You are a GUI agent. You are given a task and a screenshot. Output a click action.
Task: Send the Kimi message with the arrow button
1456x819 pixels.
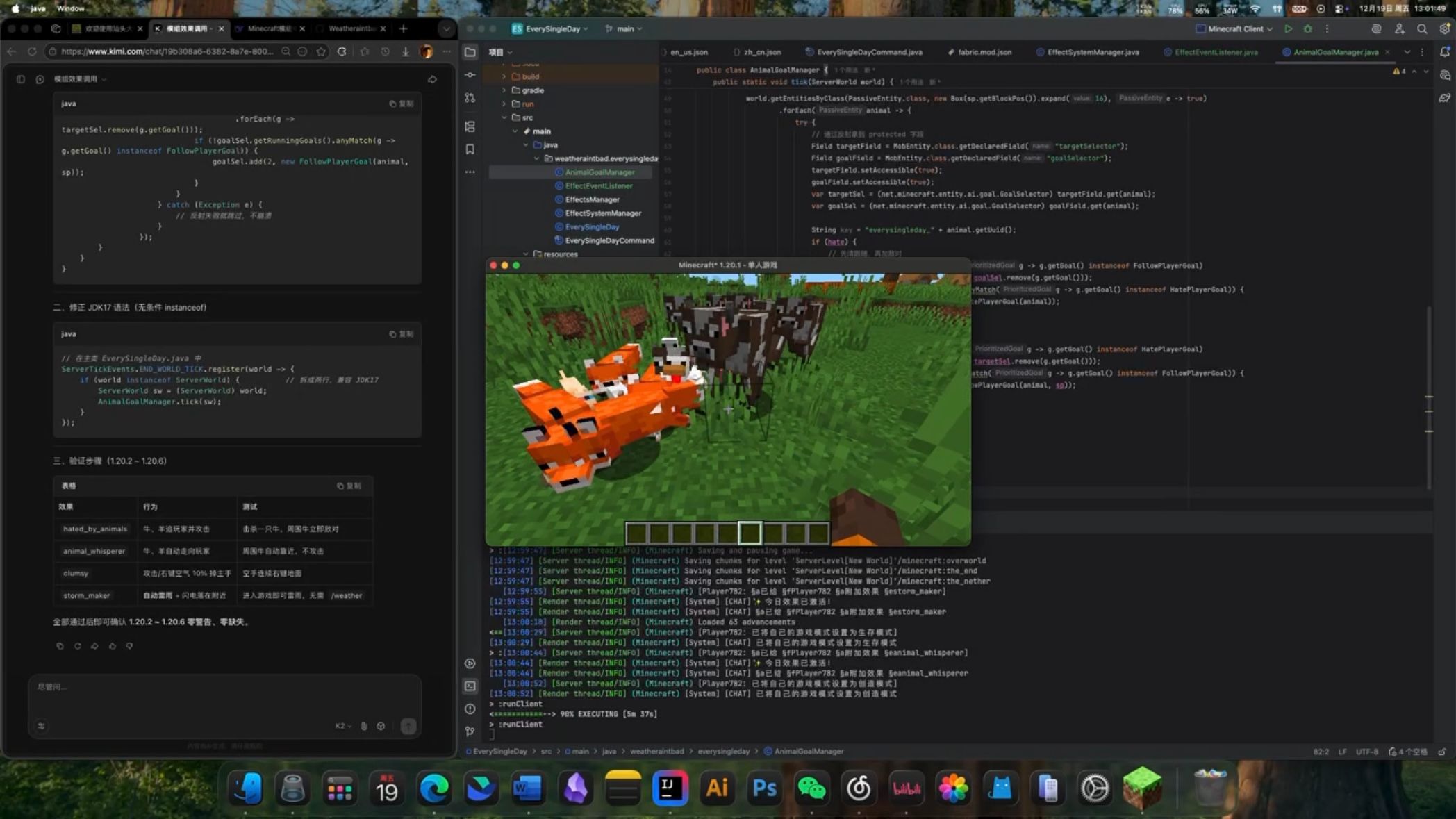tap(408, 726)
